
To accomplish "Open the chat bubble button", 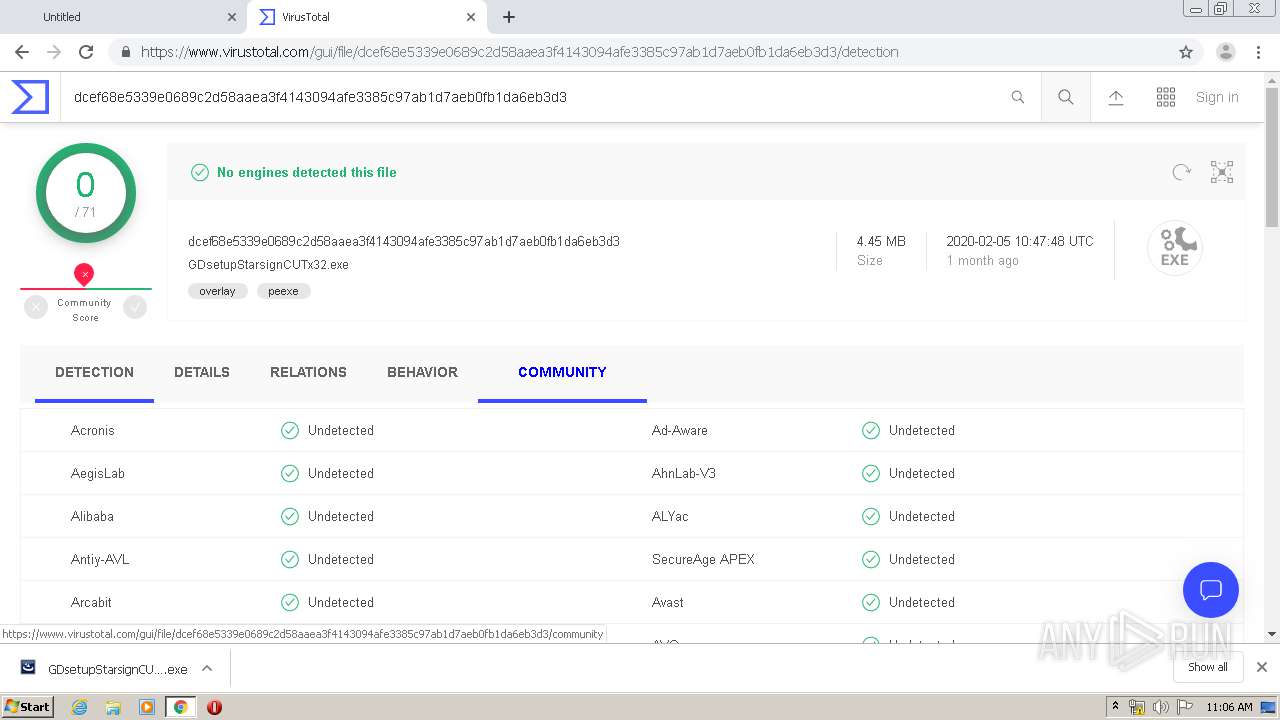I will pos(1211,589).
